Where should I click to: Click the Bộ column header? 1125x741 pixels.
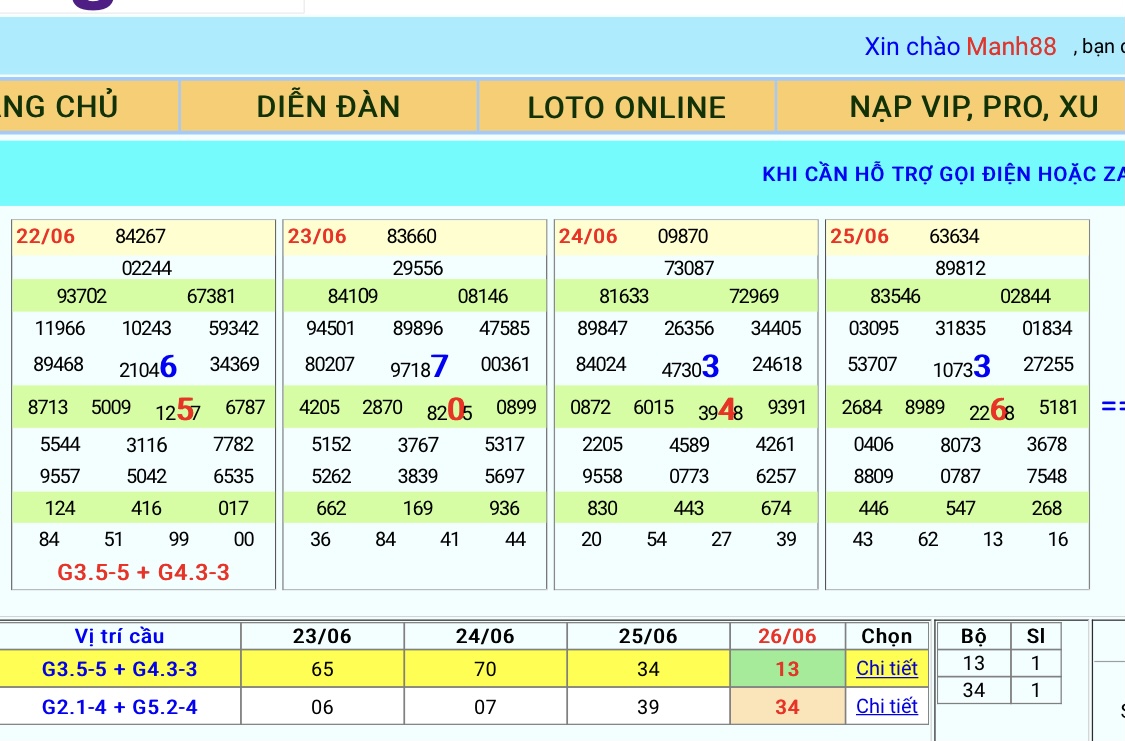click(x=972, y=636)
